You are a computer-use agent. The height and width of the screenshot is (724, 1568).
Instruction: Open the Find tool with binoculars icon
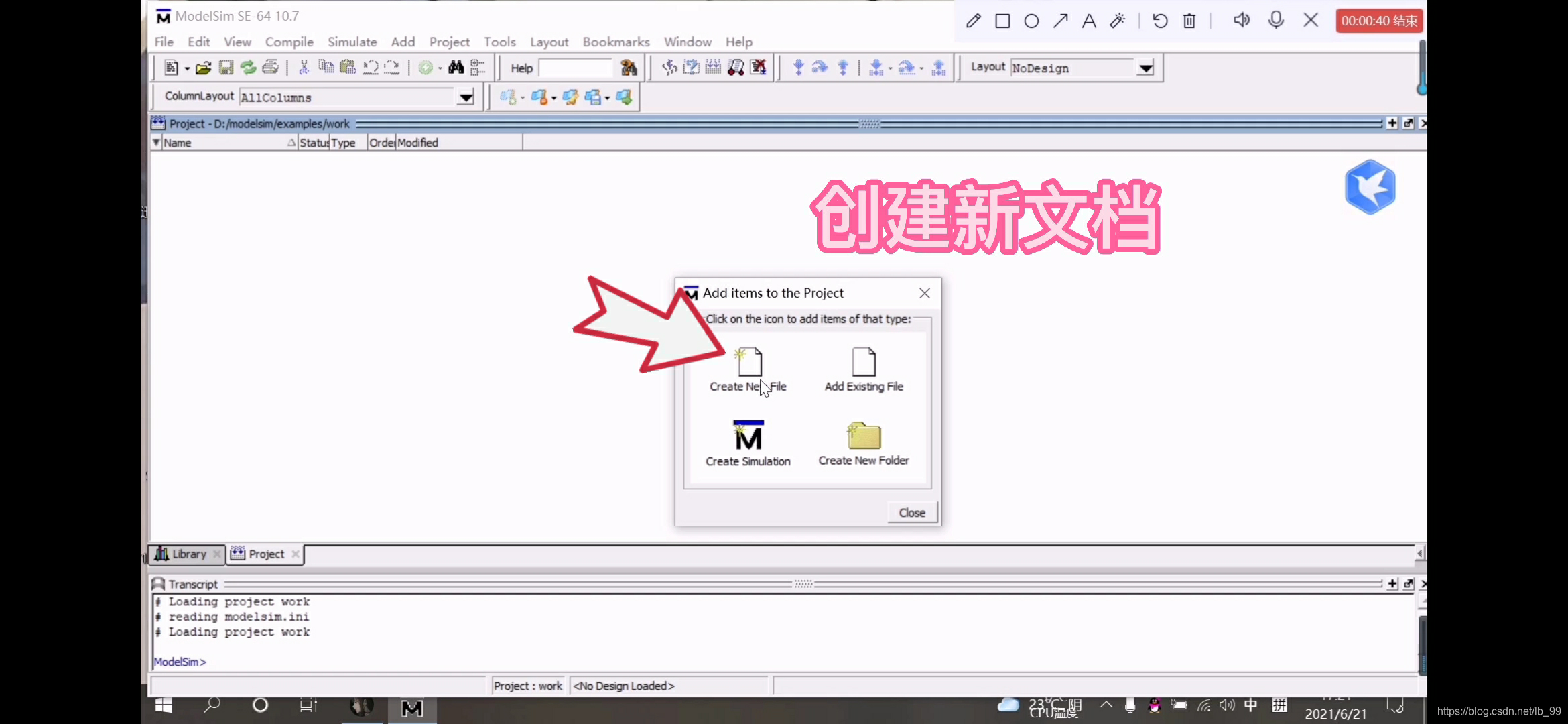tap(456, 67)
